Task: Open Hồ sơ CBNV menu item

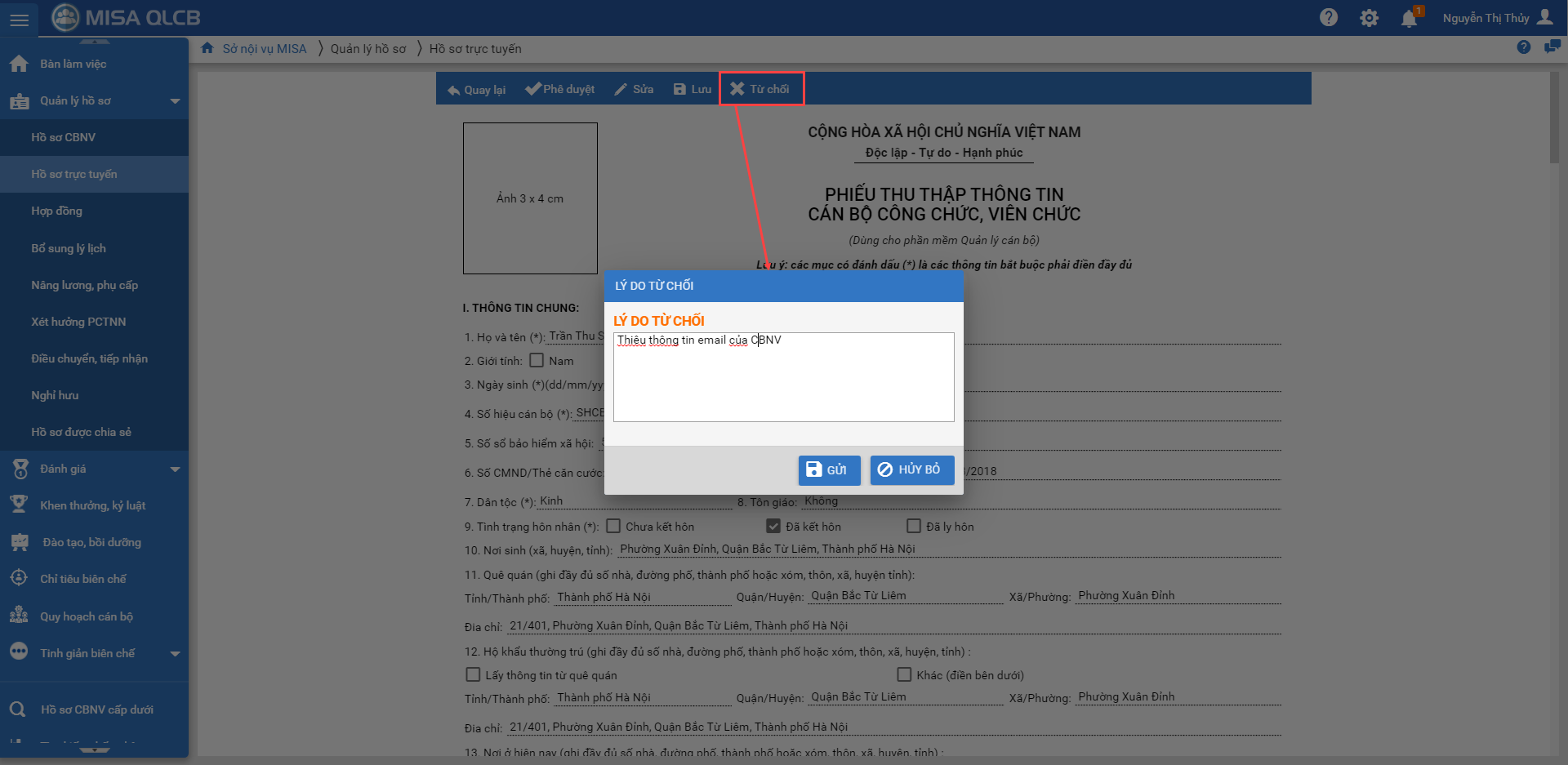Action: [64, 137]
